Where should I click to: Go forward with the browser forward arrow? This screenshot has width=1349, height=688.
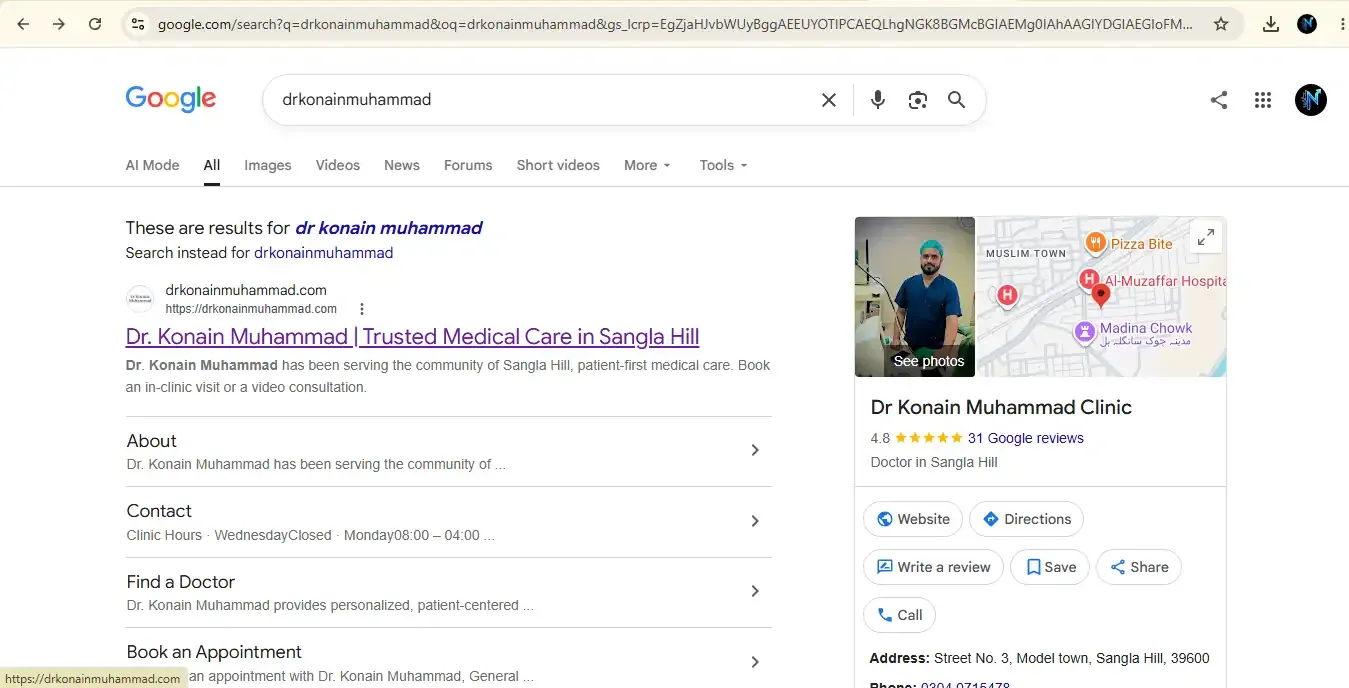click(59, 24)
